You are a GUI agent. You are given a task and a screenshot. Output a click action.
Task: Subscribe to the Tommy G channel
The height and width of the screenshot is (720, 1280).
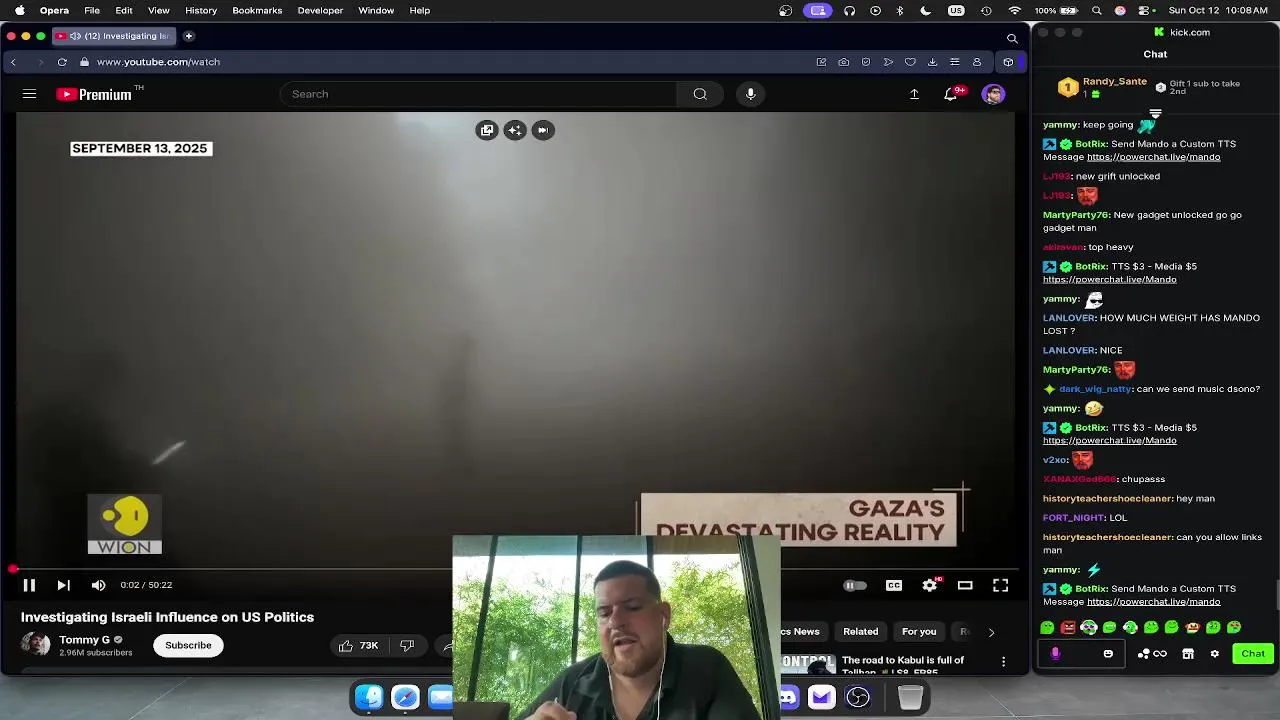[x=188, y=645]
